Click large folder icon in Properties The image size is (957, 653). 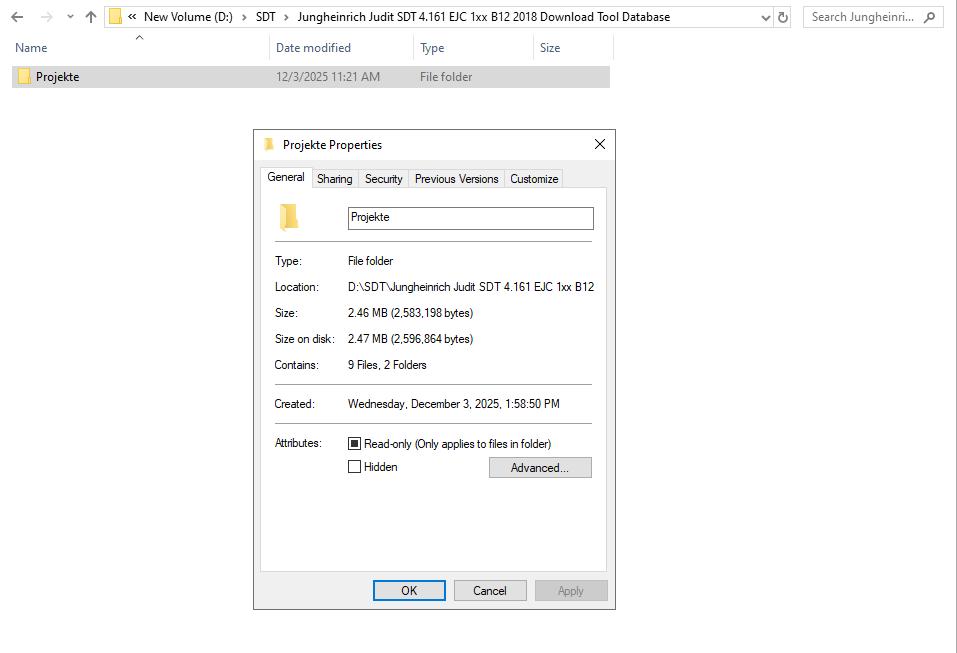click(x=289, y=217)
